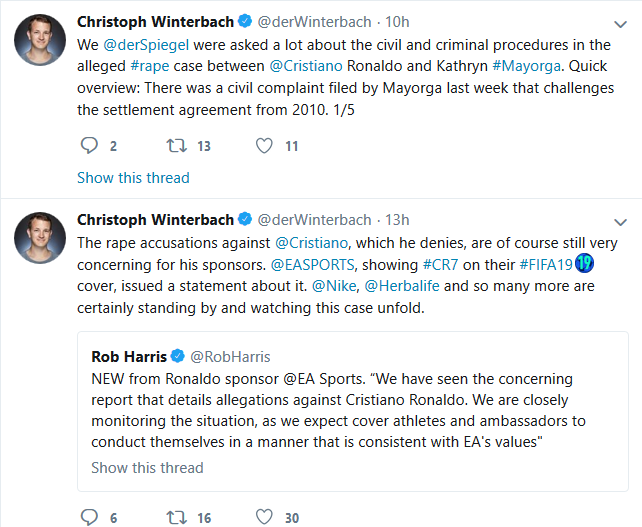Click Winterbach's avatar on first tweet

click(x=40, y=41)
